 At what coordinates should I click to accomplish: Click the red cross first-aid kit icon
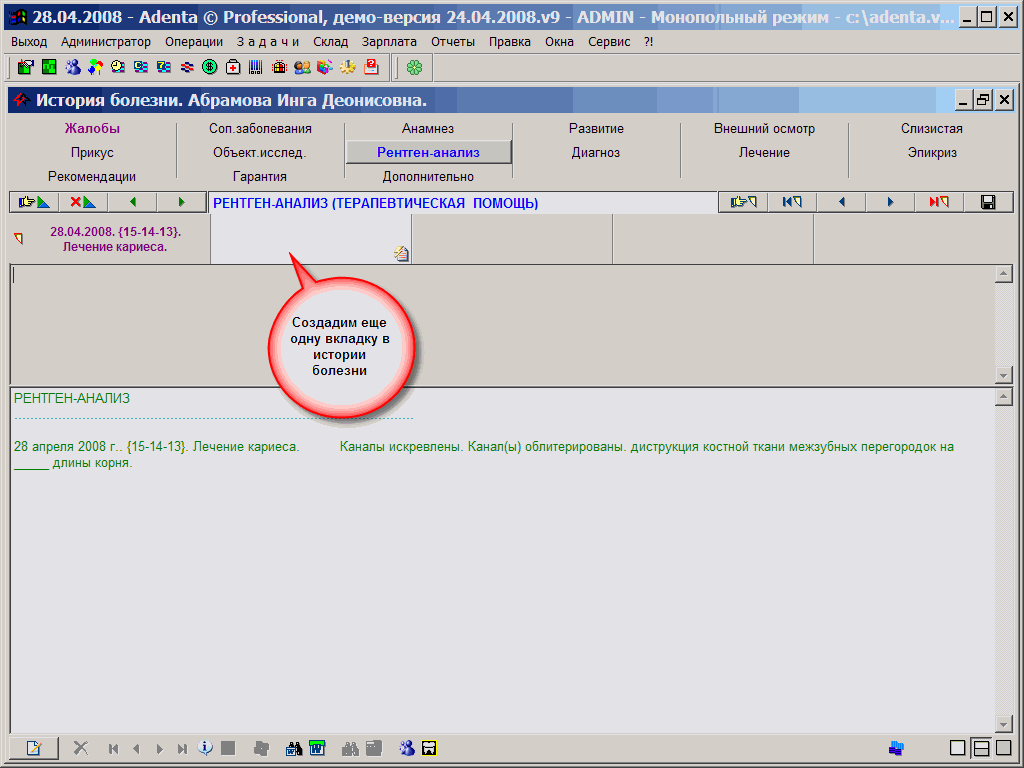pyautogui.click(x=233, y=67)
